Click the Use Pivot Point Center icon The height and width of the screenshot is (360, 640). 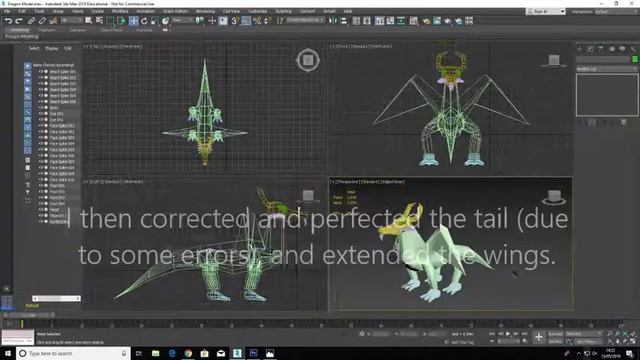coord(200,20)
